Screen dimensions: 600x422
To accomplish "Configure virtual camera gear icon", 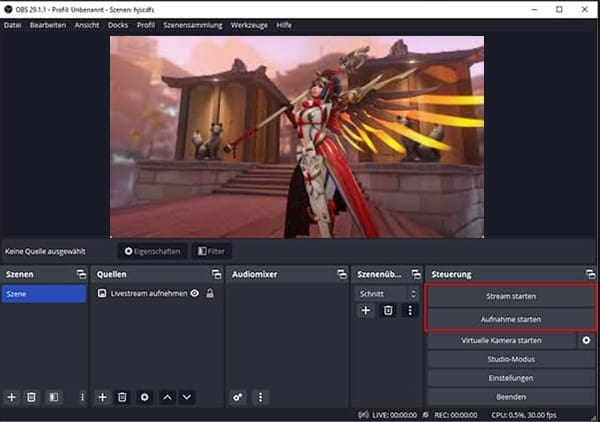I will click(586, 340).
